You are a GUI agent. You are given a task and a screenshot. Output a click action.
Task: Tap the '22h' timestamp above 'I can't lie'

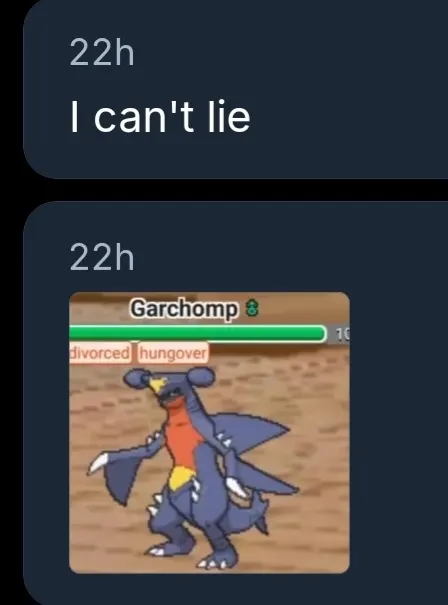pyautogui.click(x=102, y=53)
